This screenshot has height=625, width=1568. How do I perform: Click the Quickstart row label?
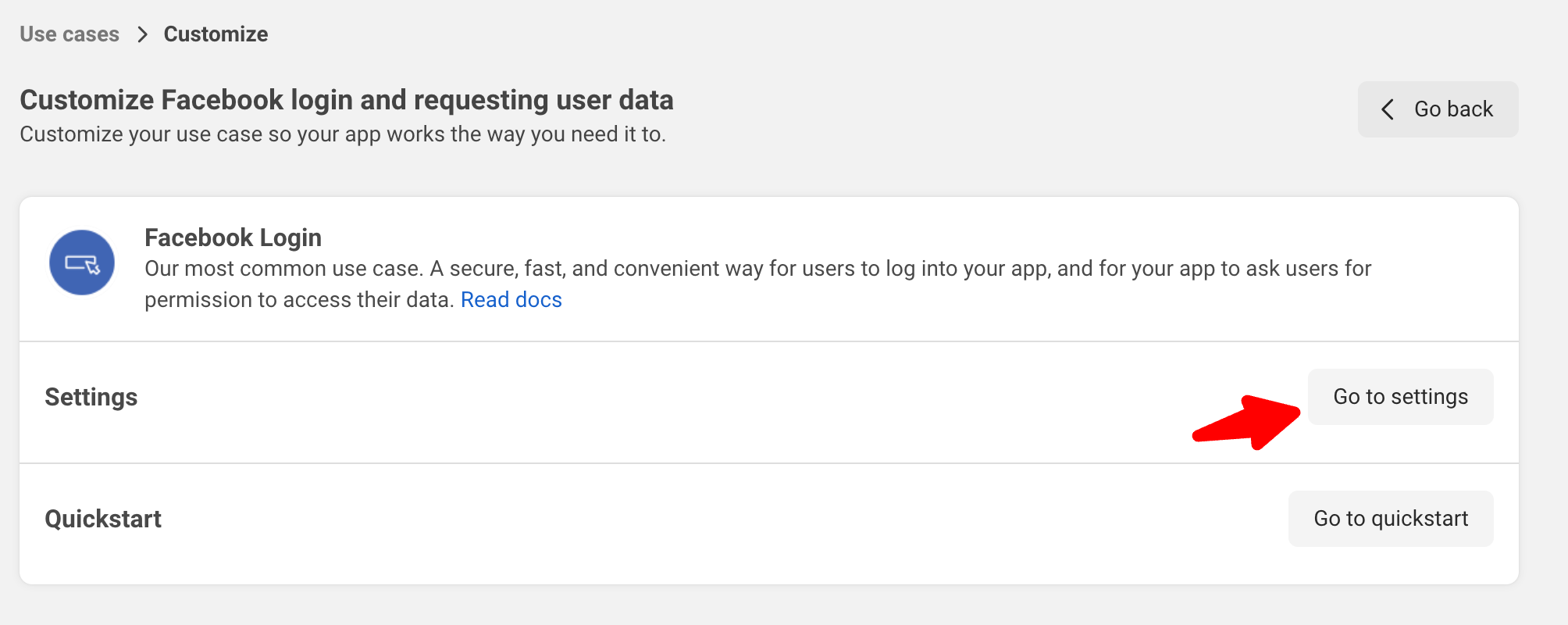coord(103,519)
